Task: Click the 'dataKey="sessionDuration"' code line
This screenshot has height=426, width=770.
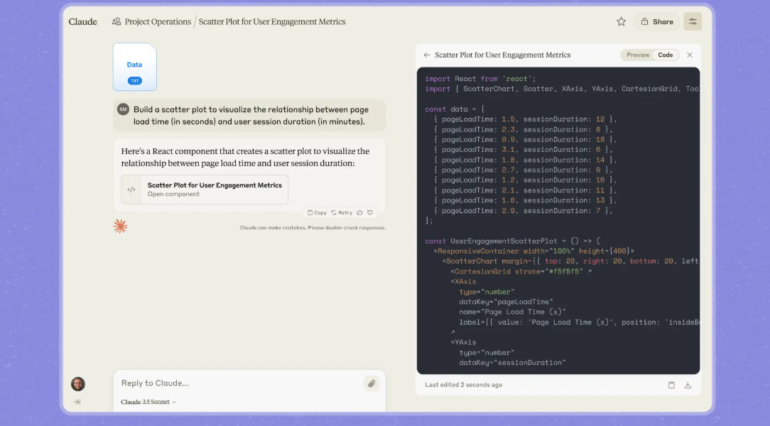Action: (x=512, y=363)
